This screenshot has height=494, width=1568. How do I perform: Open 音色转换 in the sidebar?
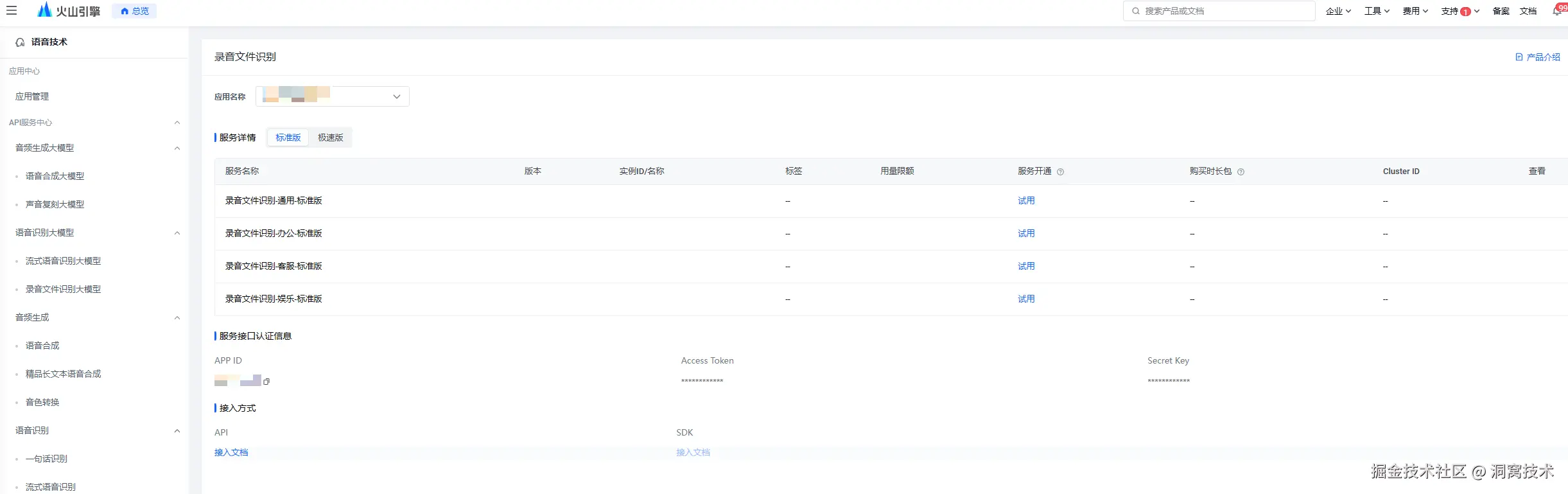pos(42,402)
